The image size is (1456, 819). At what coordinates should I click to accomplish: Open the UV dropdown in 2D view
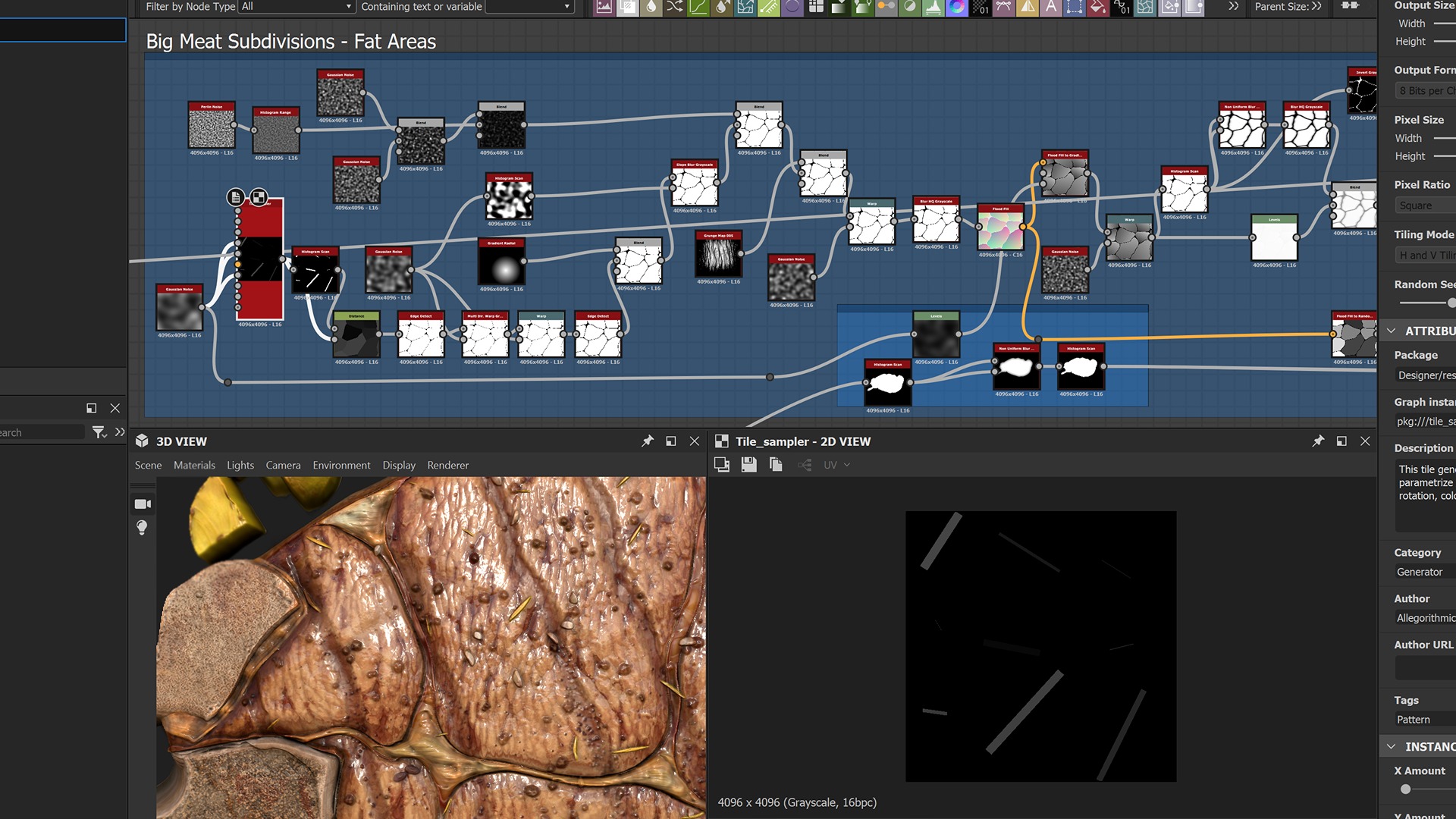coord(836,465)
